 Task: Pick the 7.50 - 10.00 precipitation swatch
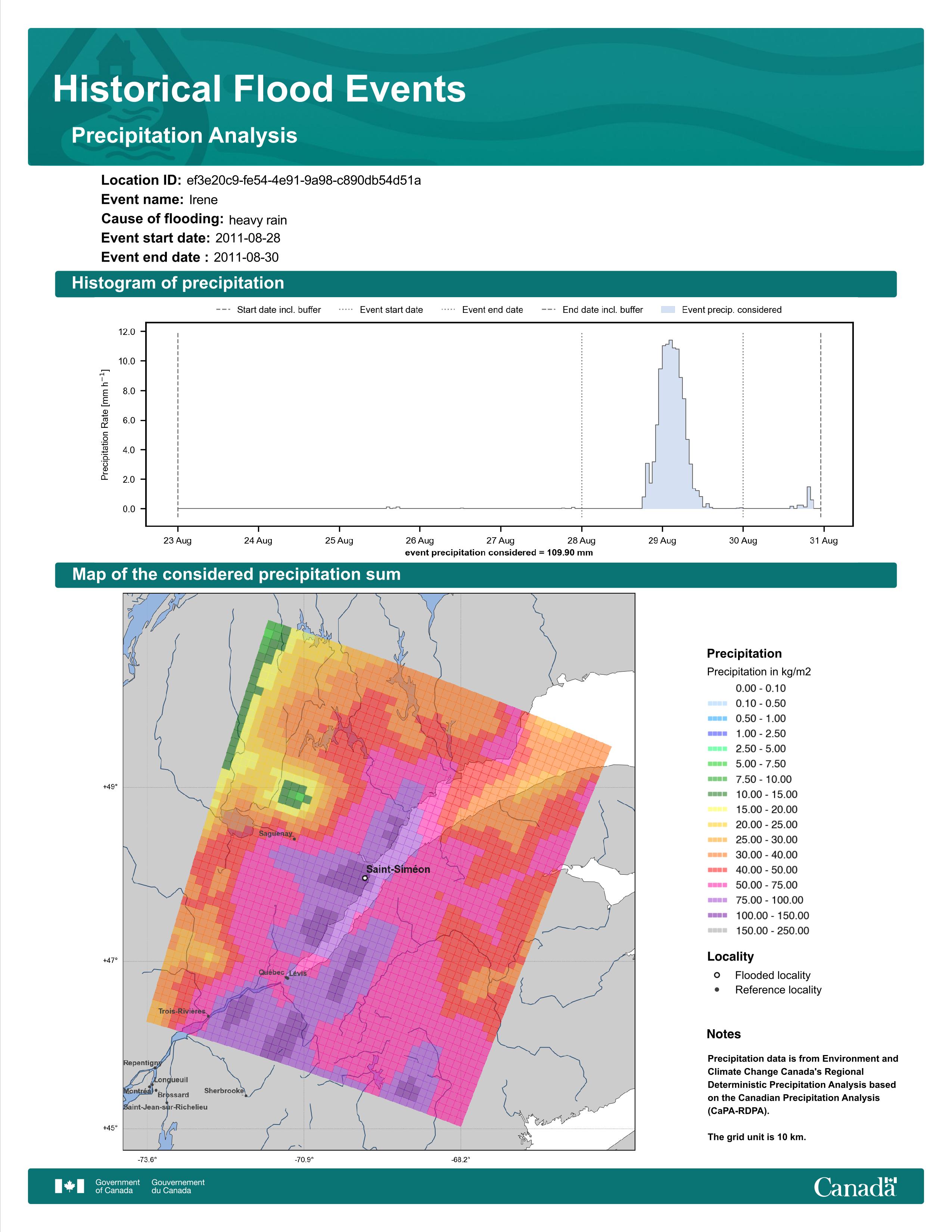pos(718,779)
